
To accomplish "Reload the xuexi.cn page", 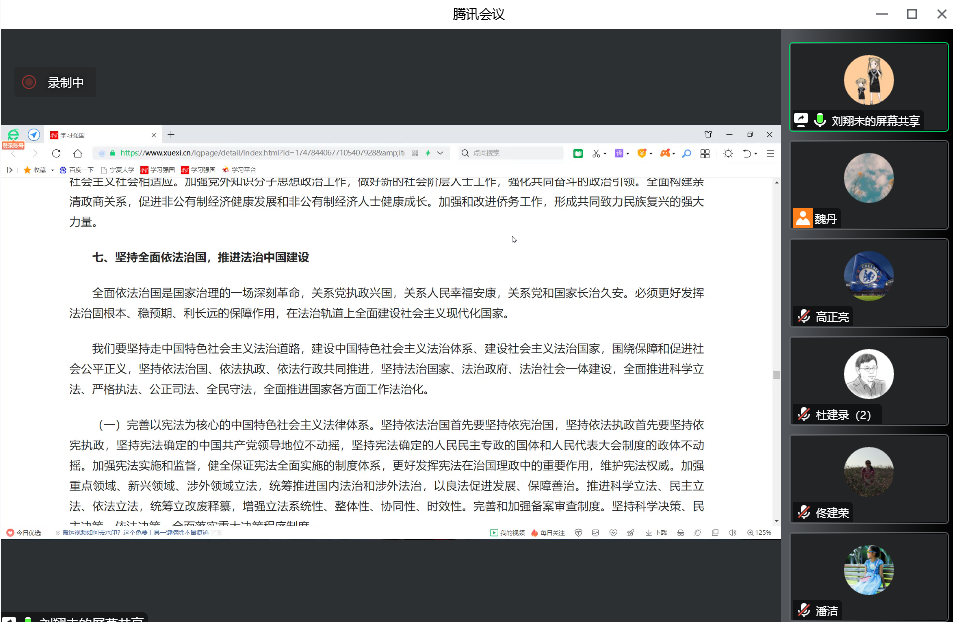I will (56, 153).
